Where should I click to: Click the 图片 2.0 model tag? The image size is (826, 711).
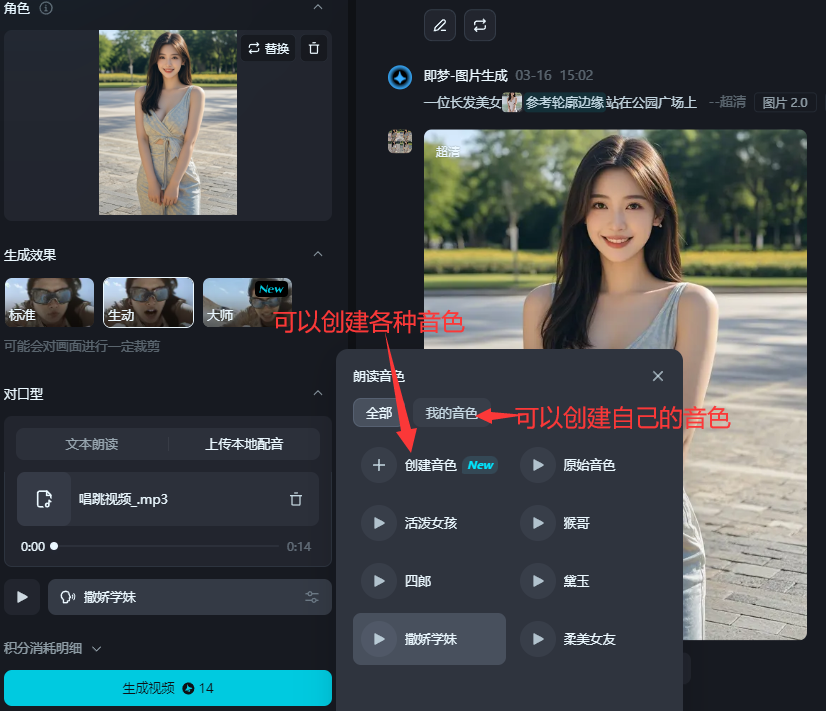(x=785, y=102)
